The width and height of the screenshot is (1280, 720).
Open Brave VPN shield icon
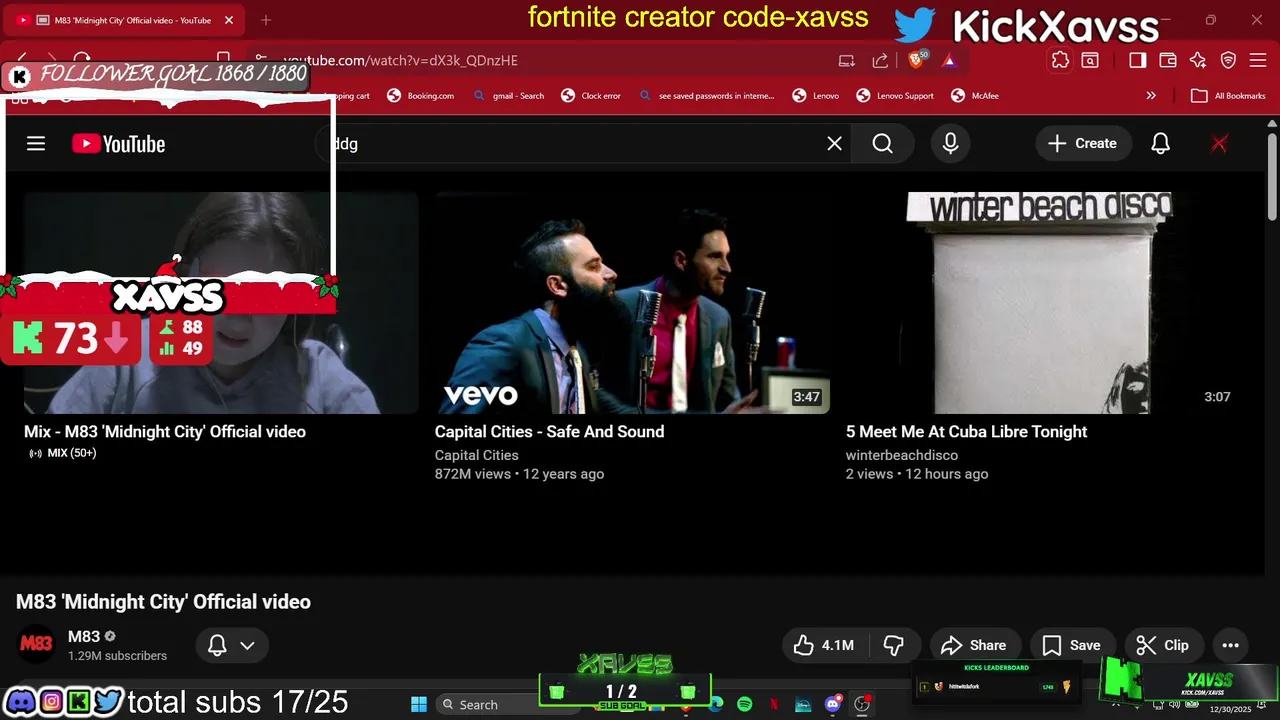pos(1228,60)
